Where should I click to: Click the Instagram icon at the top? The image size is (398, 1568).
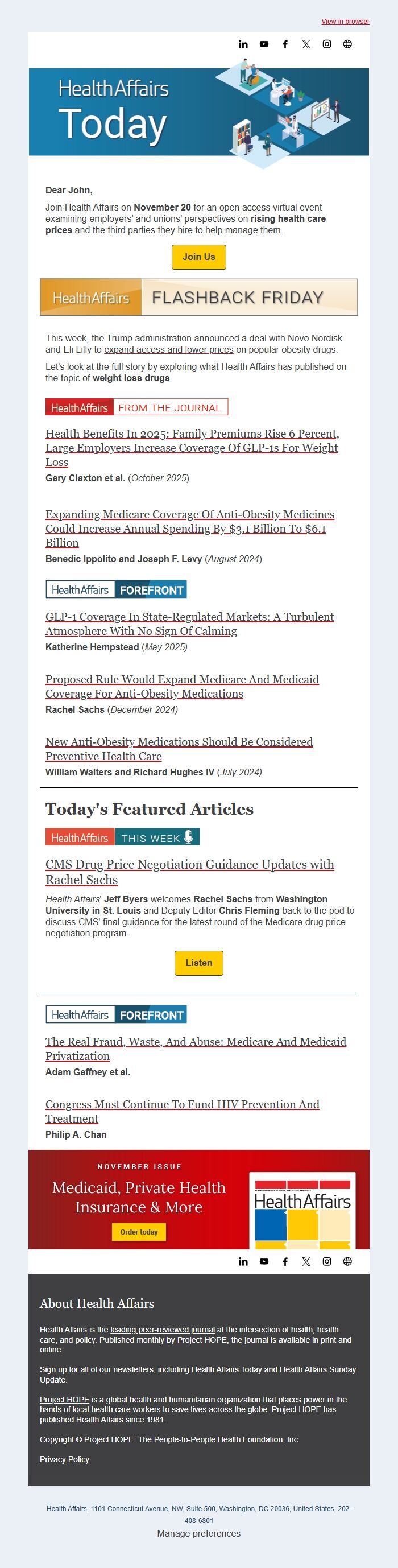[326, 43]
